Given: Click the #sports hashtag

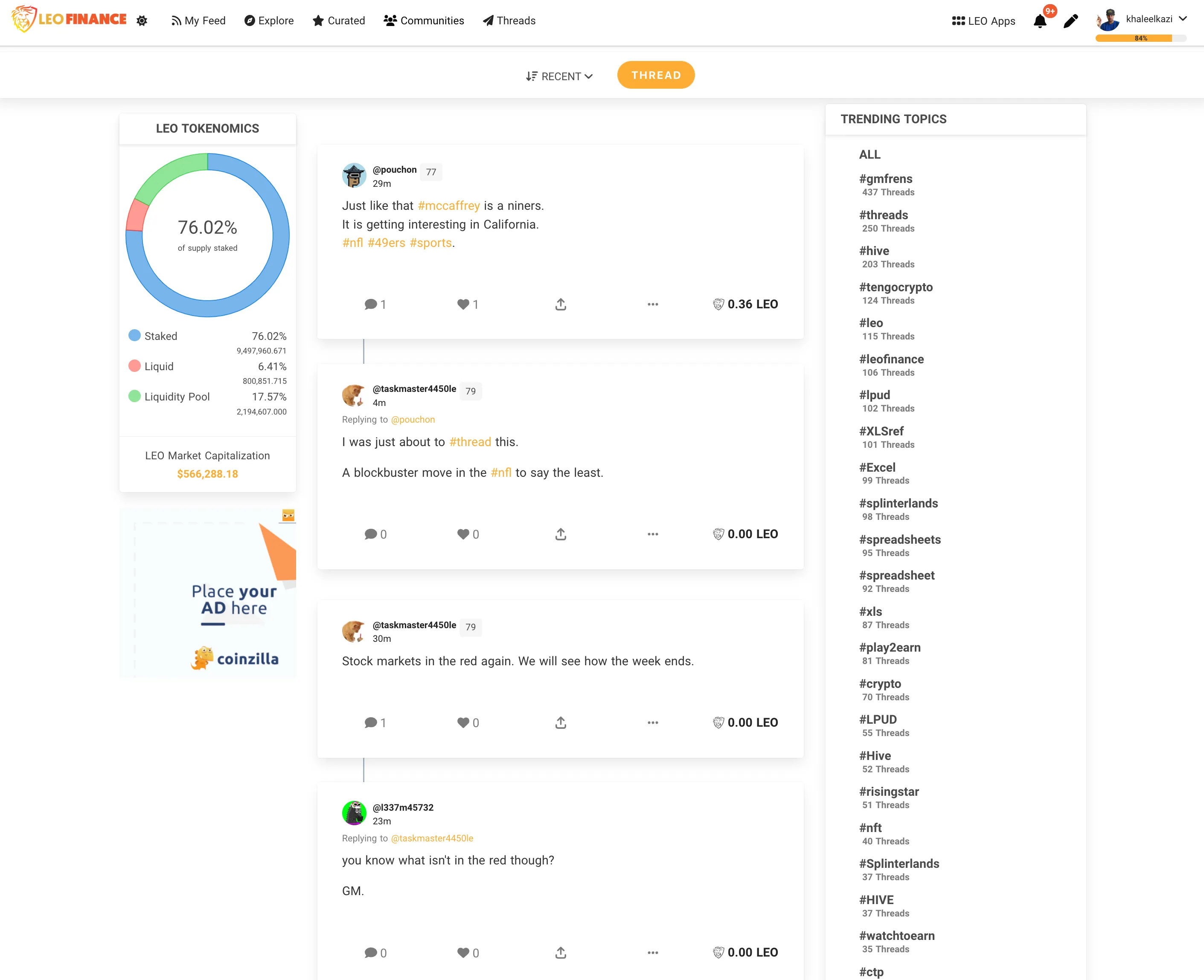Looking at the screenshot, I should tap(430, 243).
